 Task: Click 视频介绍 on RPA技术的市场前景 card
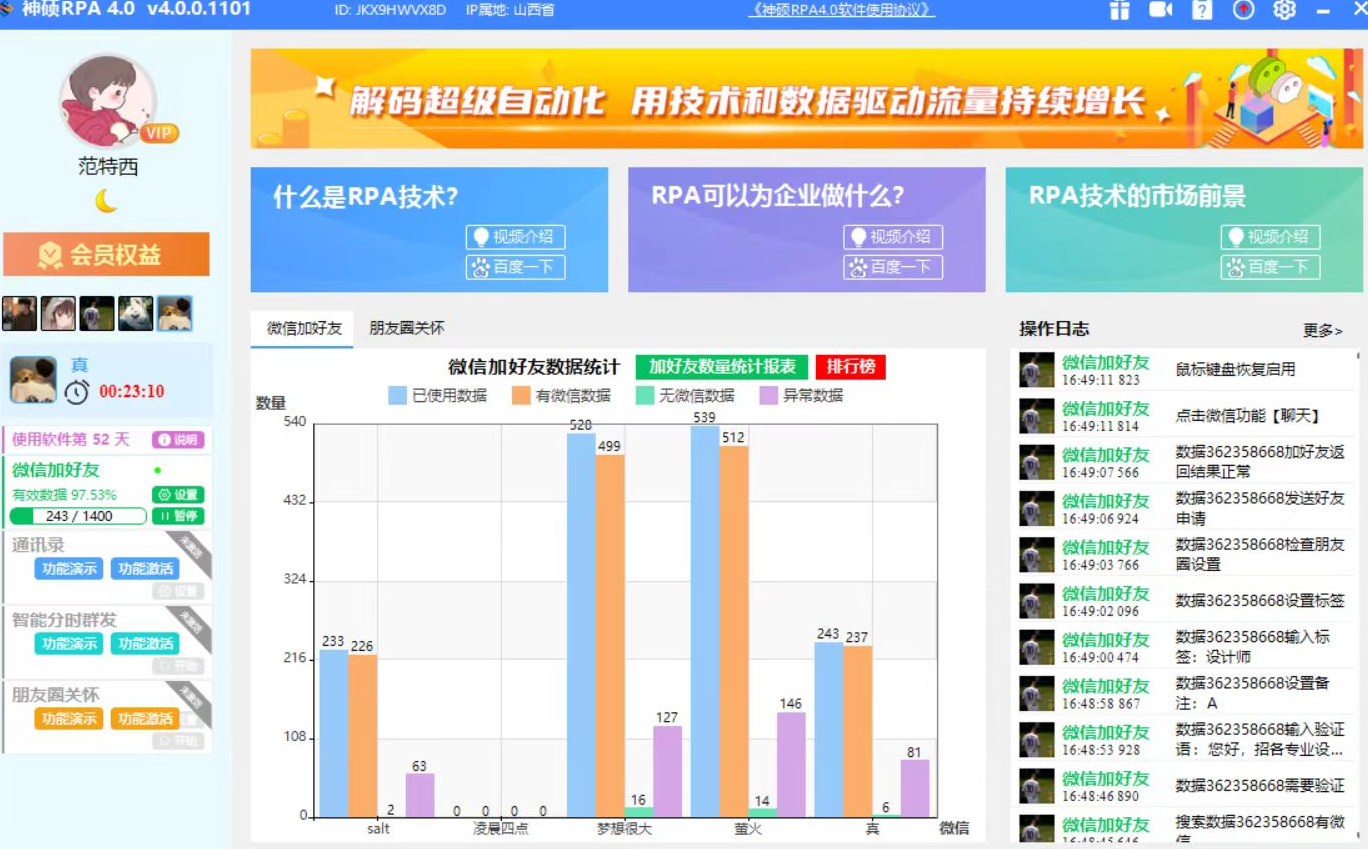coord(1270,237)
